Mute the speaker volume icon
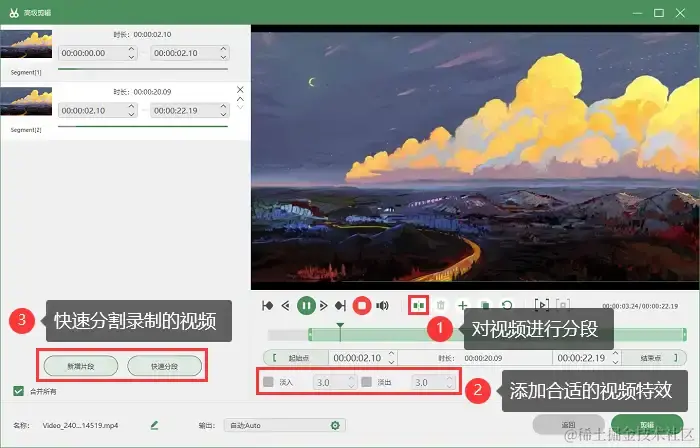The width and height of the screenshot is (700, 448). 382,306
